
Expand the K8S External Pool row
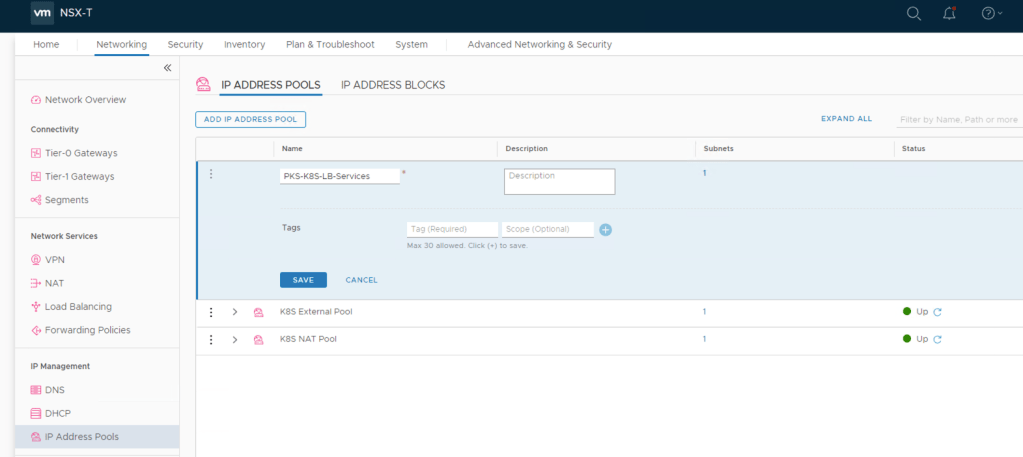click(235, 312)
